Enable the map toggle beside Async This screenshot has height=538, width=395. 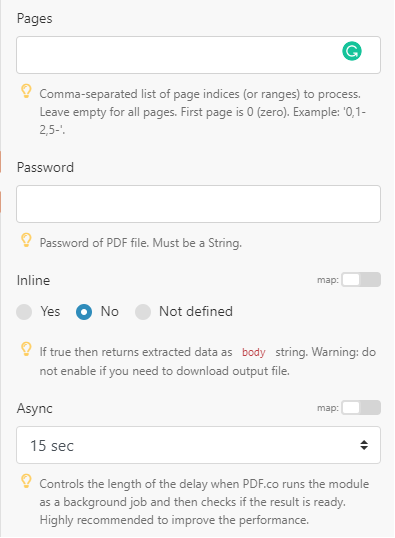[x=361, y=408]
